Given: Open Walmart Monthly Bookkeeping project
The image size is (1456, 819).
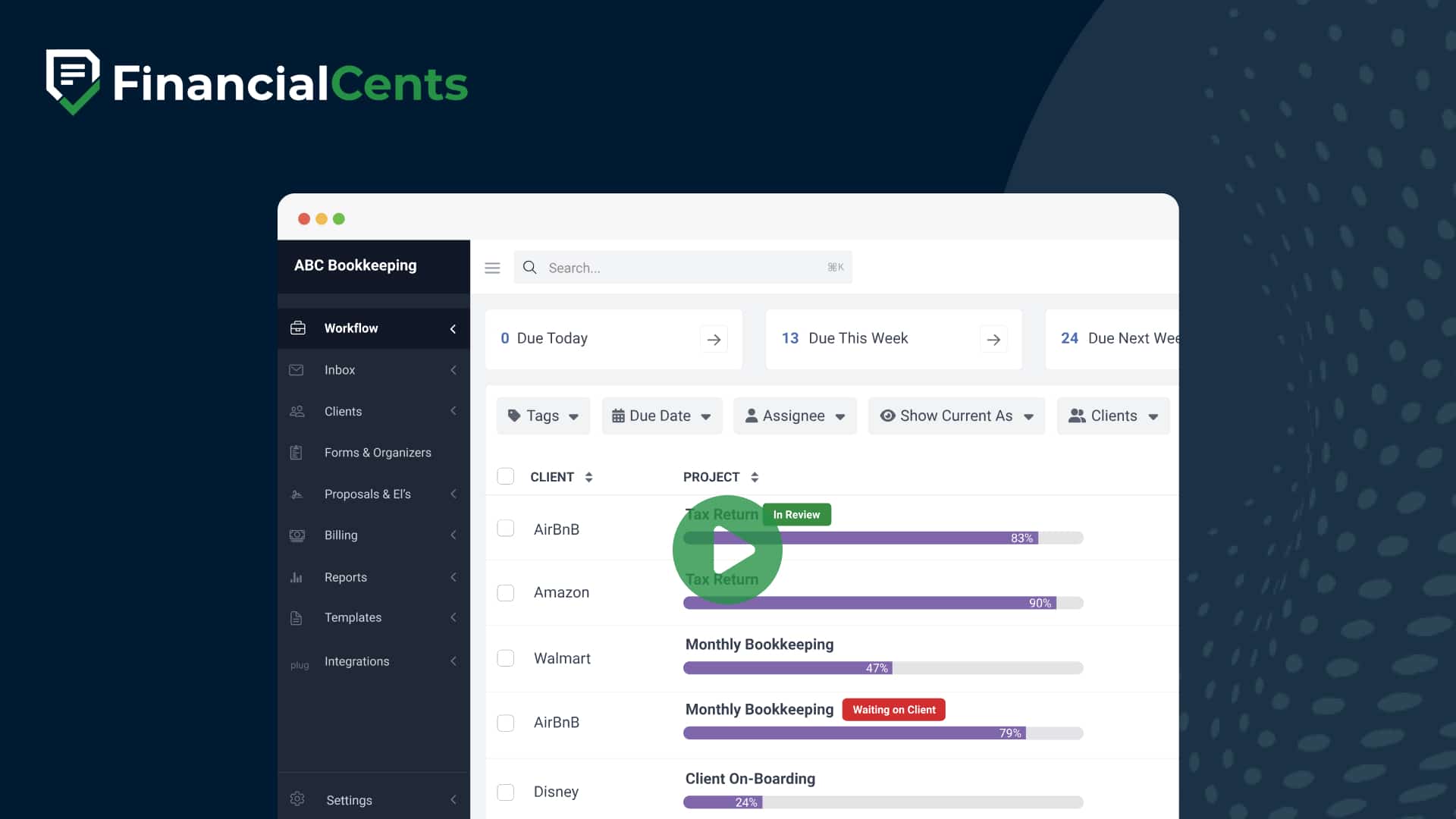Looking at the screenshot, I should tap(759, 645).
